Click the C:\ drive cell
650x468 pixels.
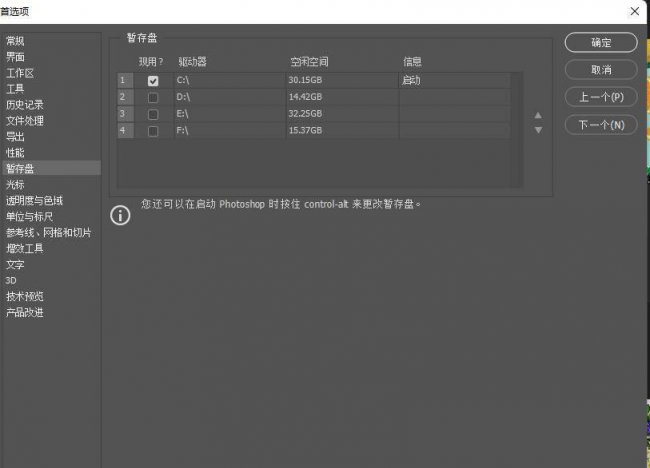(230, 80)
